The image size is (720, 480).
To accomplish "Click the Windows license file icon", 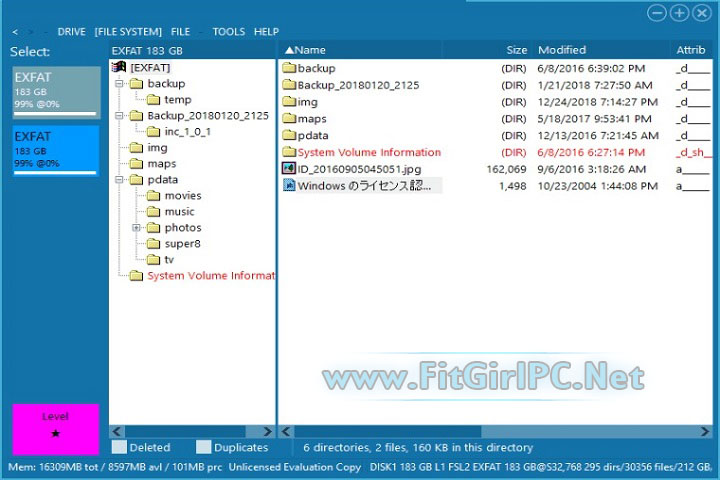I will (x=289, y=186).
